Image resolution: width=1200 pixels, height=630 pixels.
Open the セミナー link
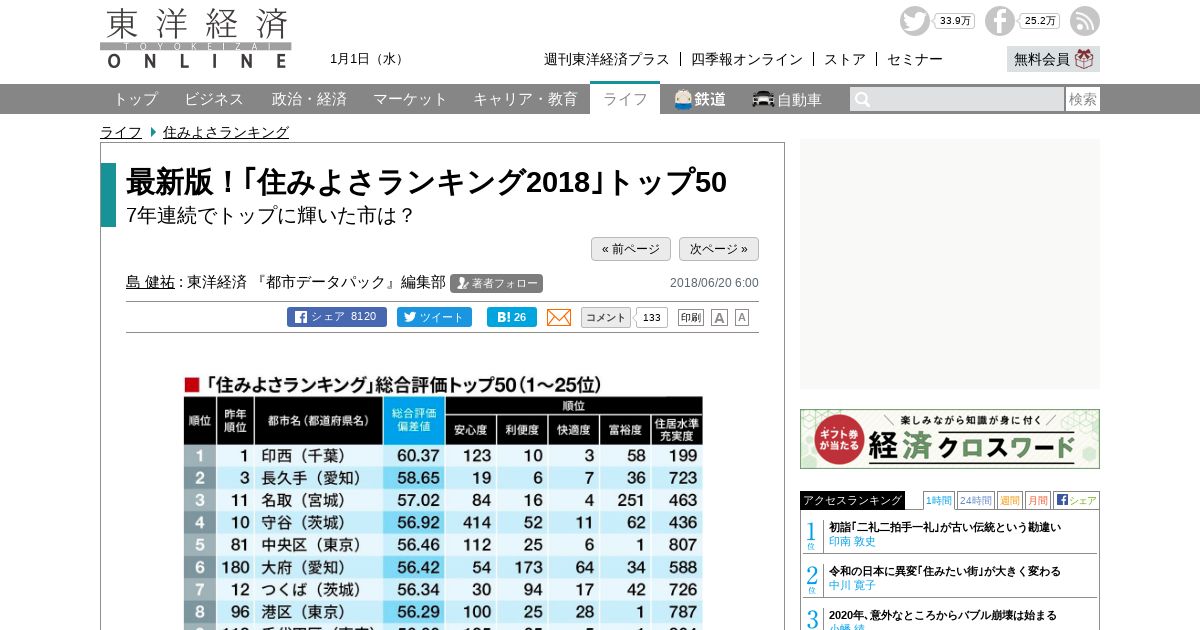pos(915,59)
